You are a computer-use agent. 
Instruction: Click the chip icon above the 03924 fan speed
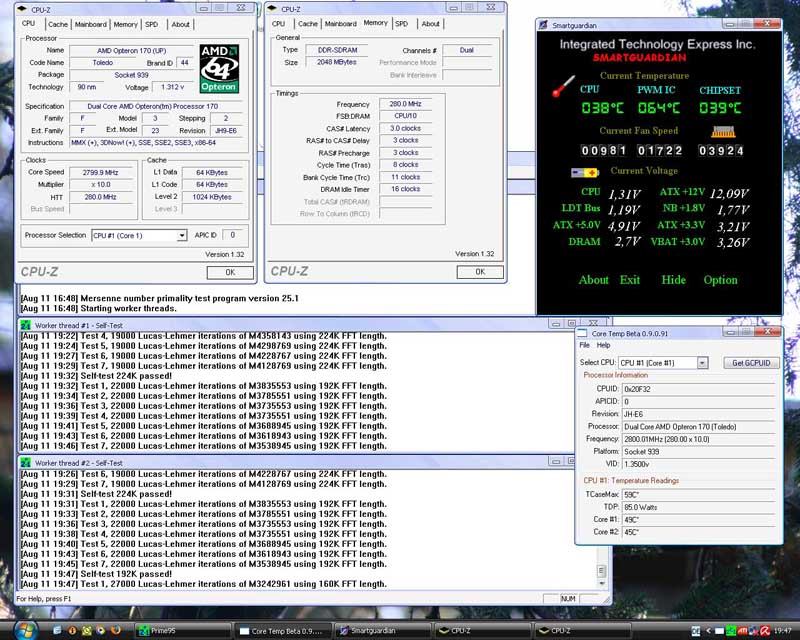(723, 132)
